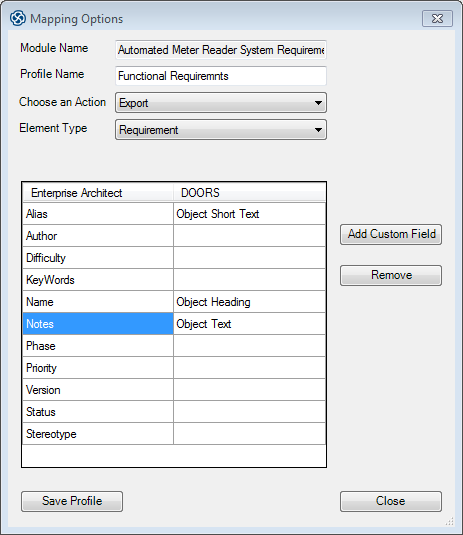Click the DOORS cell beside Difficulty
This screenshot has height=535, width=463.
click(x=249, y=258)
